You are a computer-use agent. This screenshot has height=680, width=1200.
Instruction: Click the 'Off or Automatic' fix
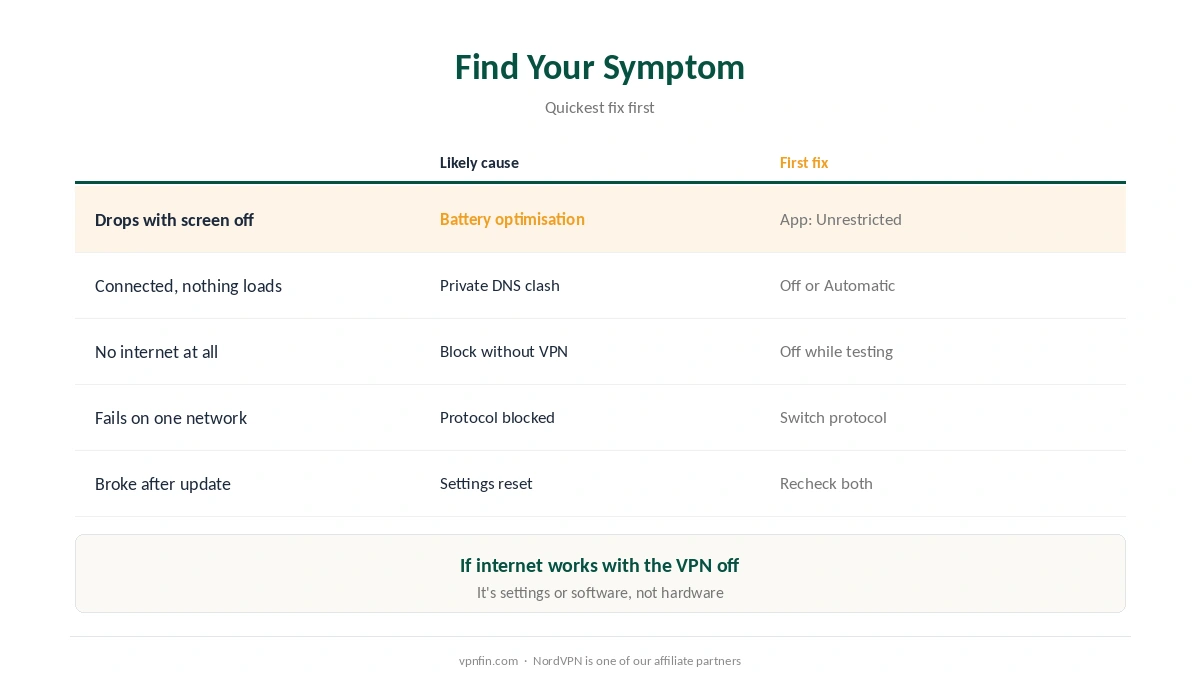pos(837,285)
